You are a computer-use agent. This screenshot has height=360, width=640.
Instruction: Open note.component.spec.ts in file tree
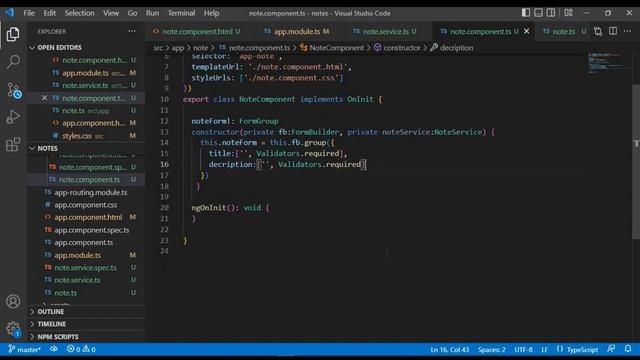coord(93,167)
